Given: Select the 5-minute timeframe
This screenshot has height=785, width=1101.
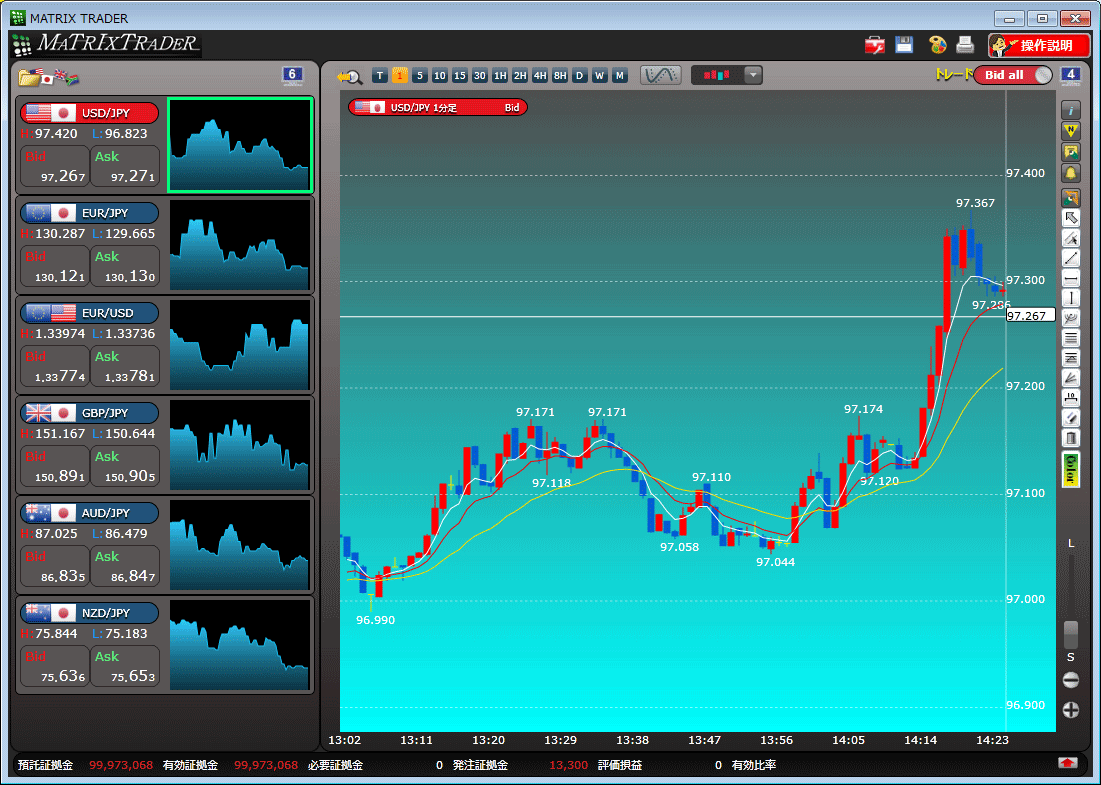Looking at the screenshot, I should (419, 76).
